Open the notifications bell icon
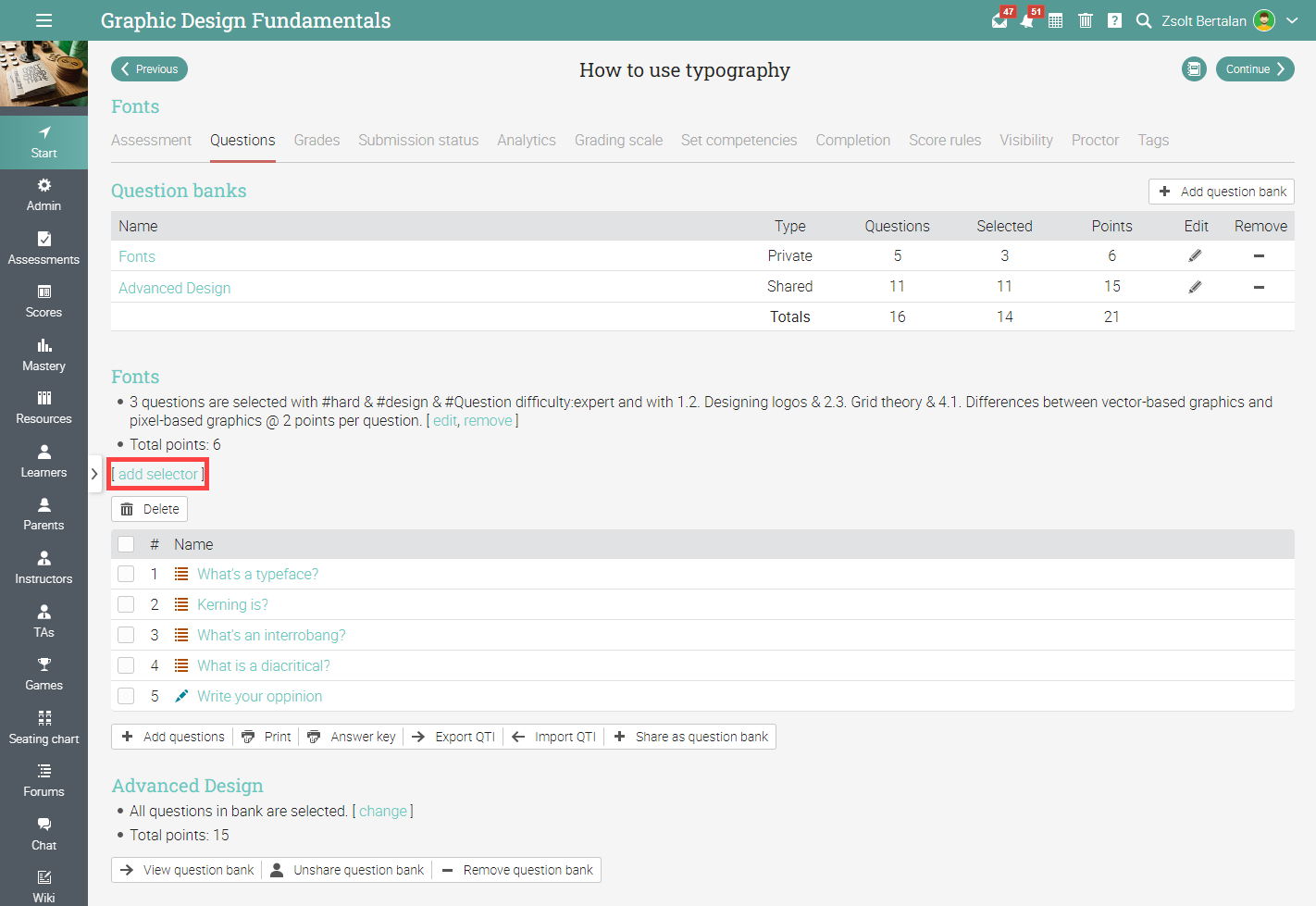The height and width of the screenshot is (906, 1316). [1027, 20]
